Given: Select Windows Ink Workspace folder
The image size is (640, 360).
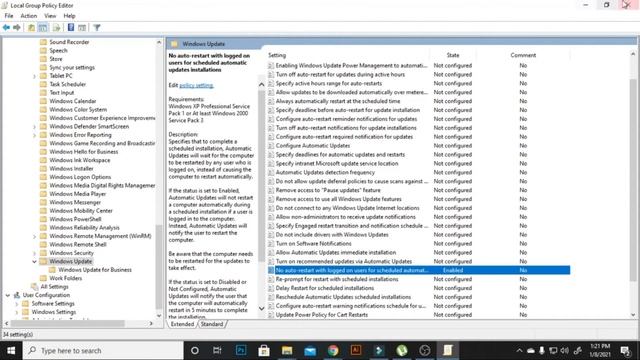Looking at the screenshot, I should 80,160.
